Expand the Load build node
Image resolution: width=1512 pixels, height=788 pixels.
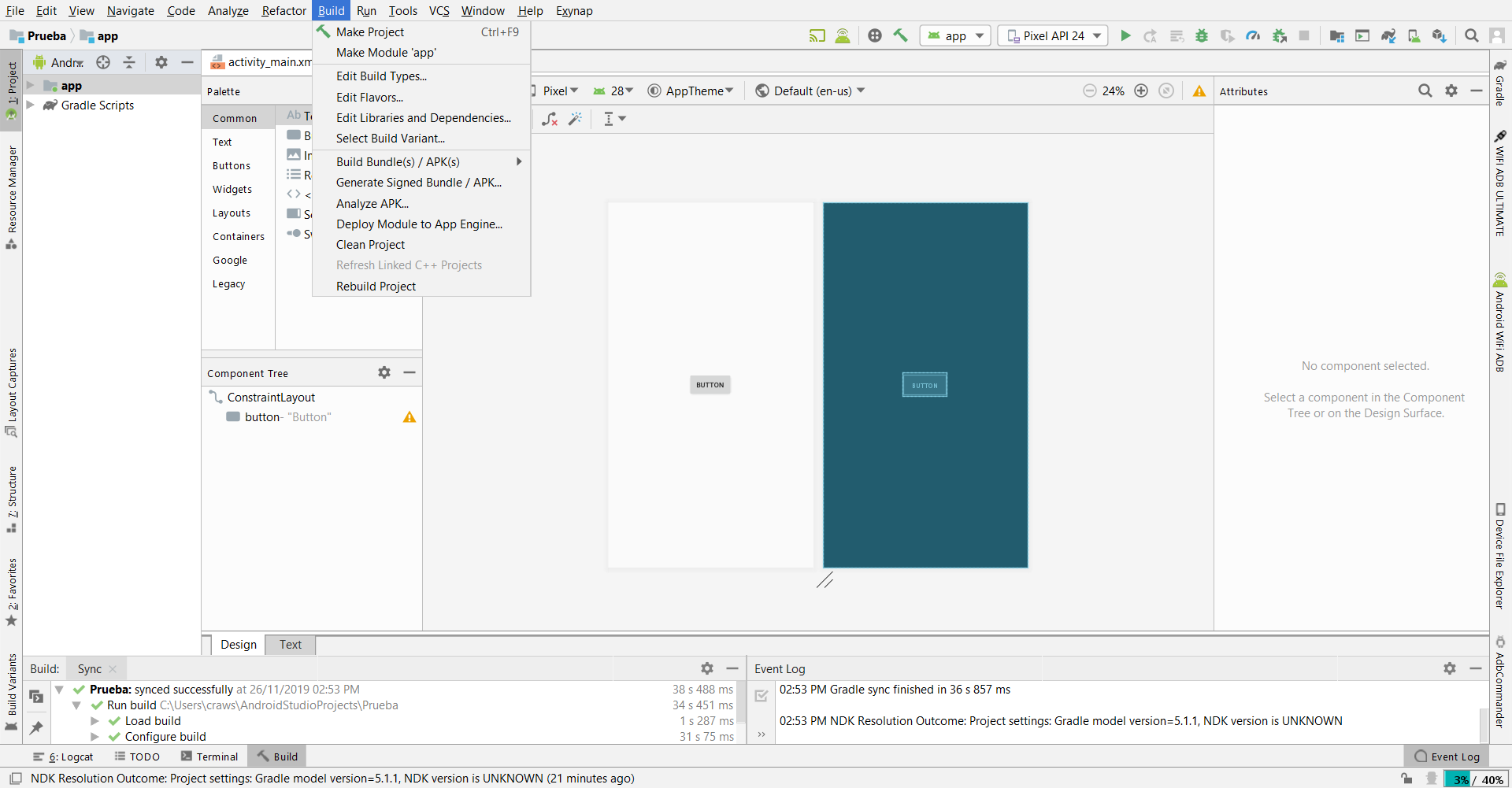94,721
